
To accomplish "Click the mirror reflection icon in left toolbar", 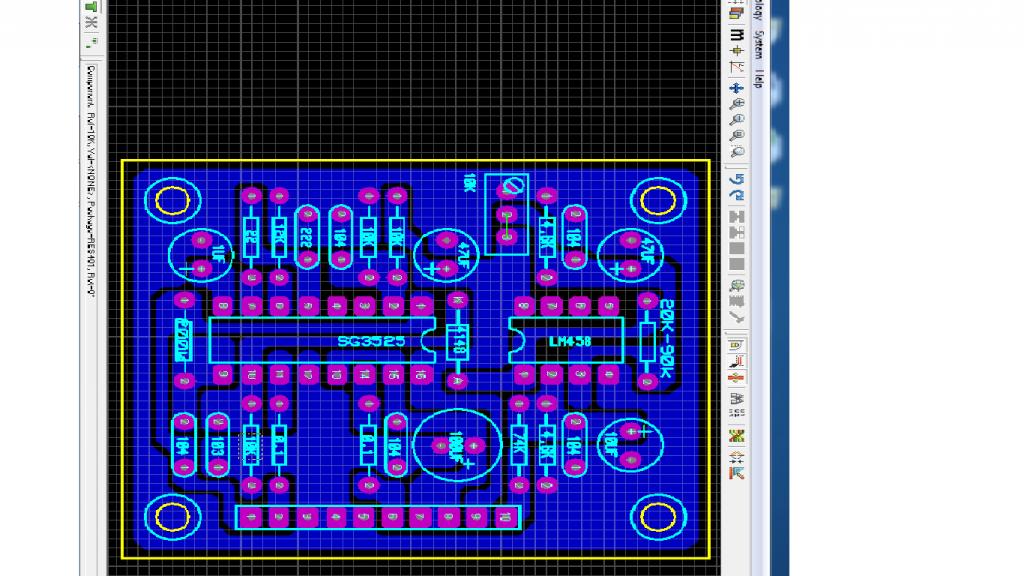I will pyautogui.click(x=91, y=23).
